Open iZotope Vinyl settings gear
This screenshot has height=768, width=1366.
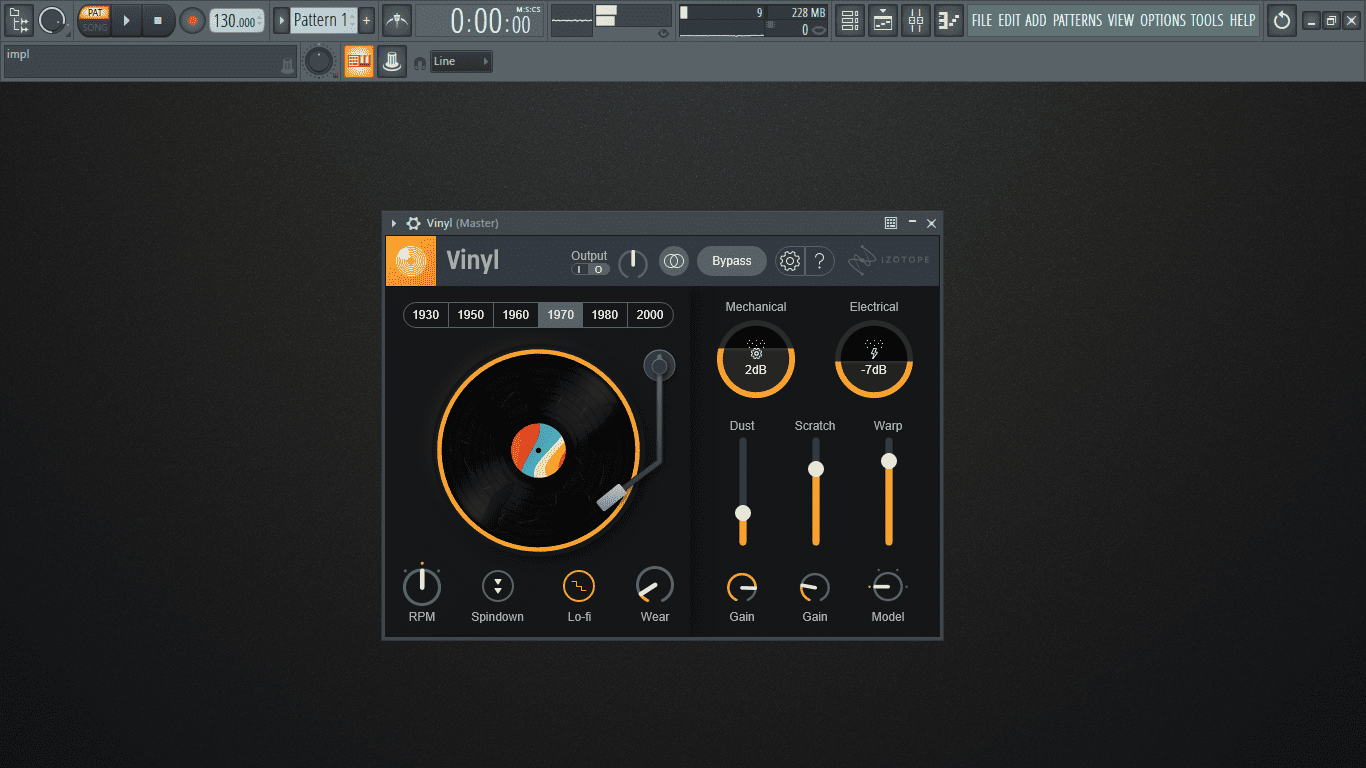pos(790,261)
